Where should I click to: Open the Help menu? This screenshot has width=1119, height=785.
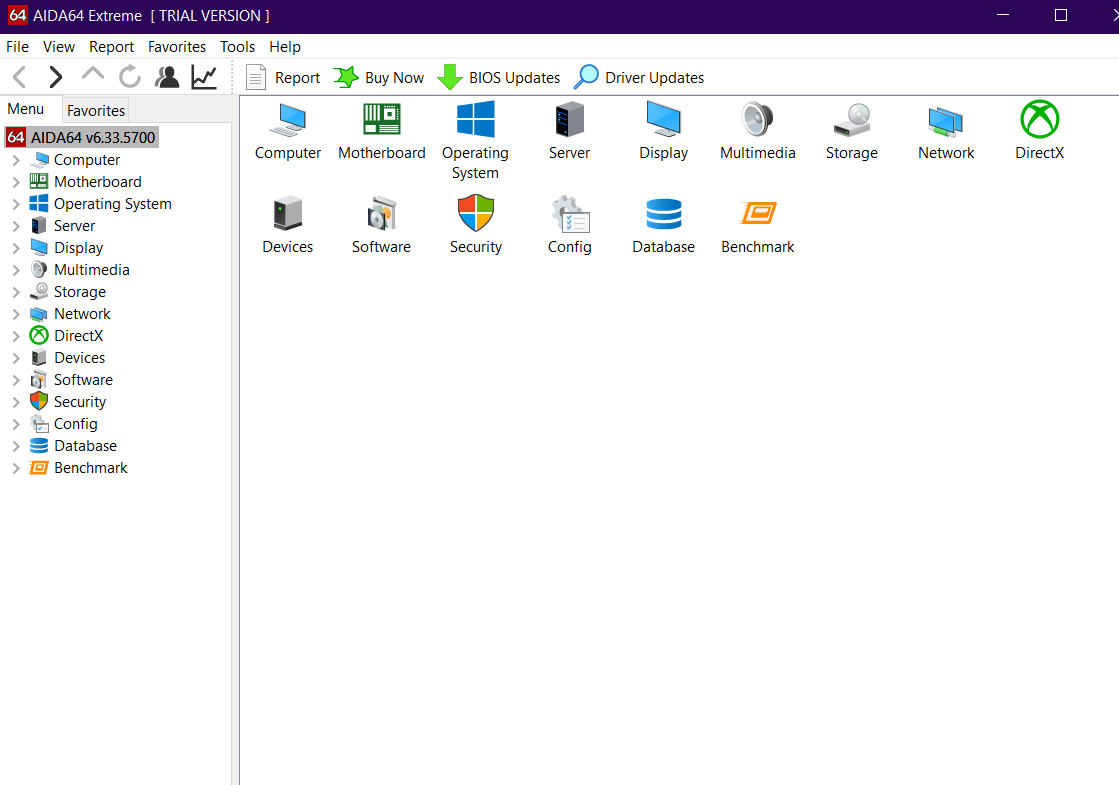[285, 46]
